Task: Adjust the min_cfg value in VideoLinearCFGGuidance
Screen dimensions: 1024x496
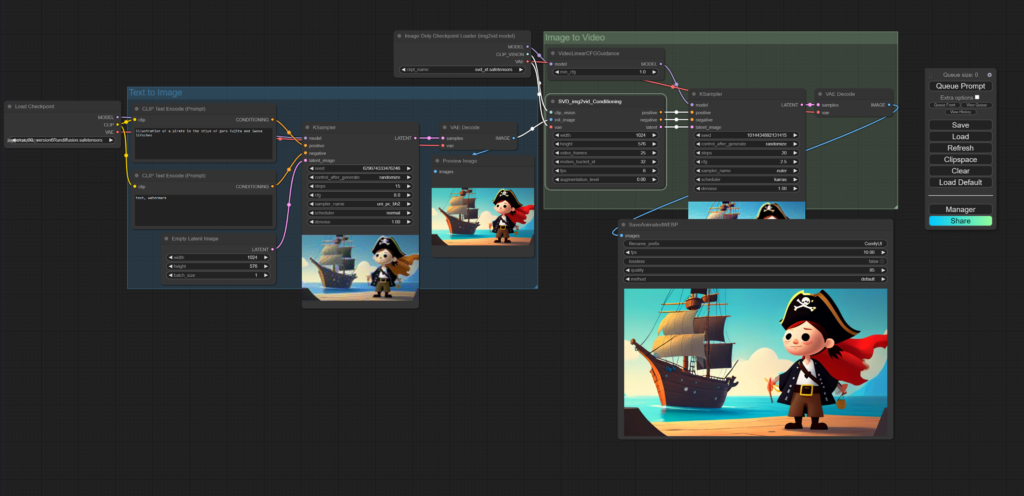Action: [x=607, y=72]
